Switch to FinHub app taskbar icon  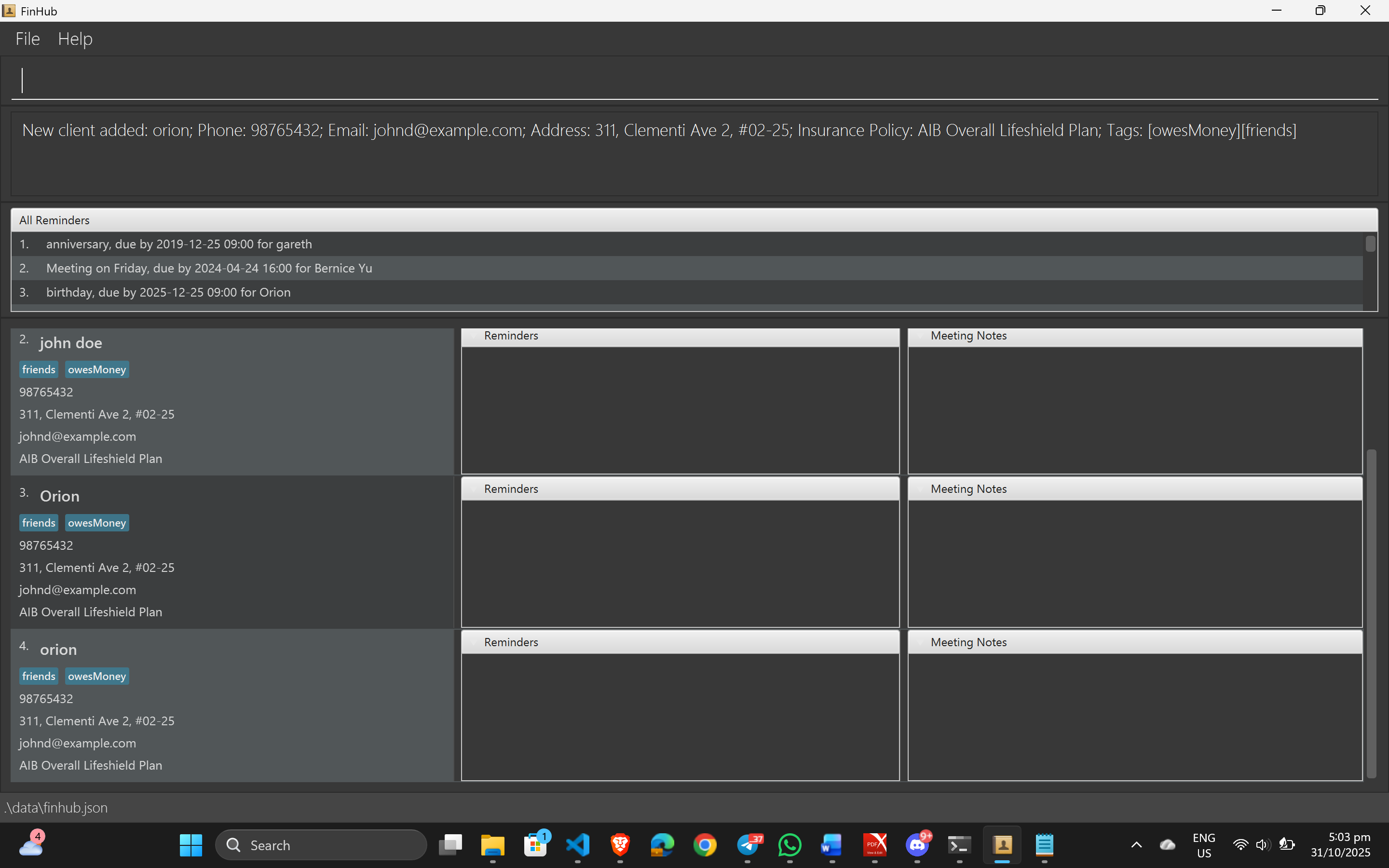pyautogui.click(x=1002, y=845)
